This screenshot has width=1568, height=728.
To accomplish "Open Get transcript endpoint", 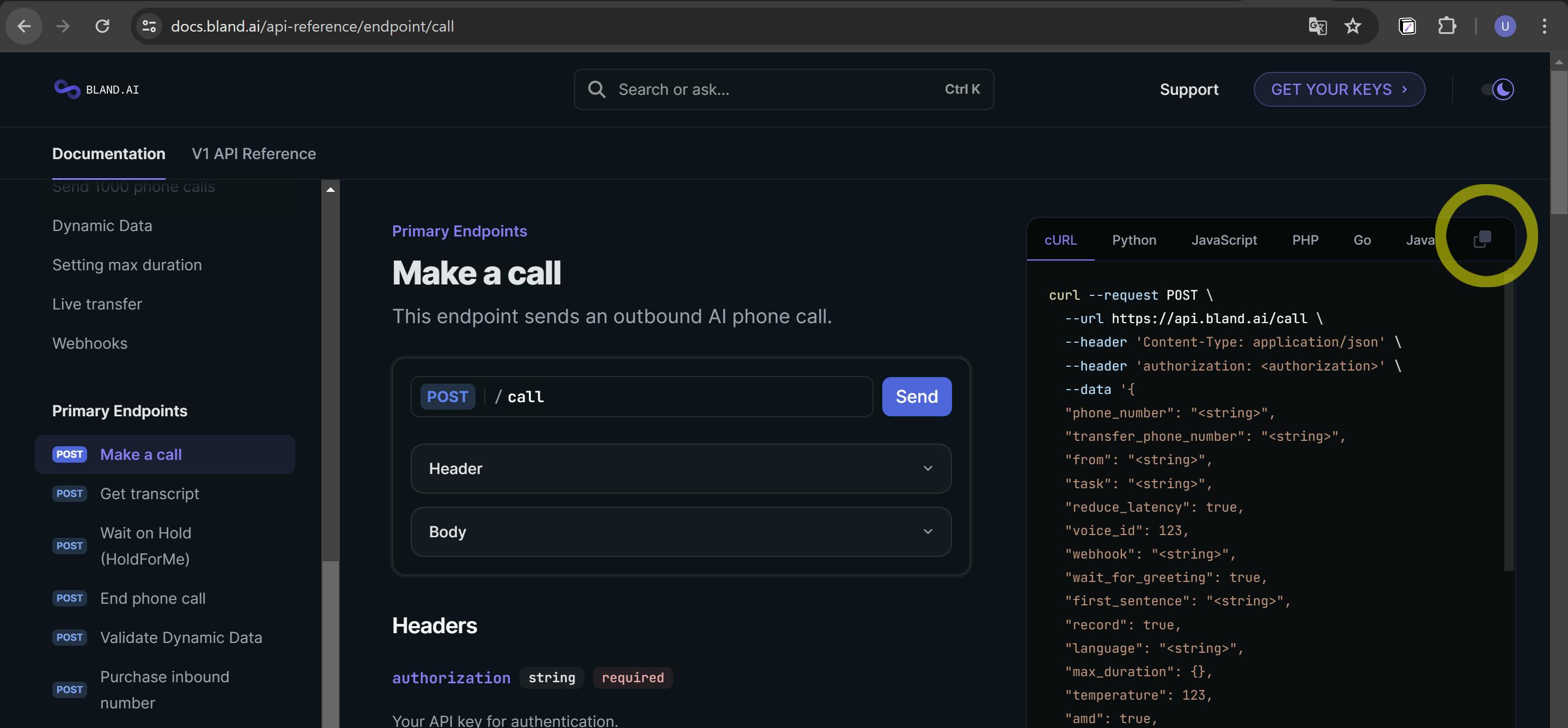I will (150, 494).
